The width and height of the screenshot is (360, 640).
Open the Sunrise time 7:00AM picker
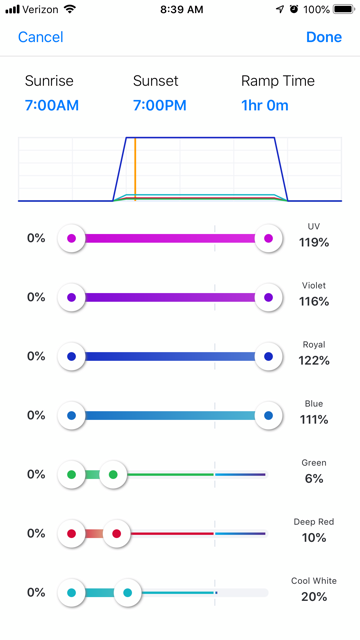(x=51, y=105)
